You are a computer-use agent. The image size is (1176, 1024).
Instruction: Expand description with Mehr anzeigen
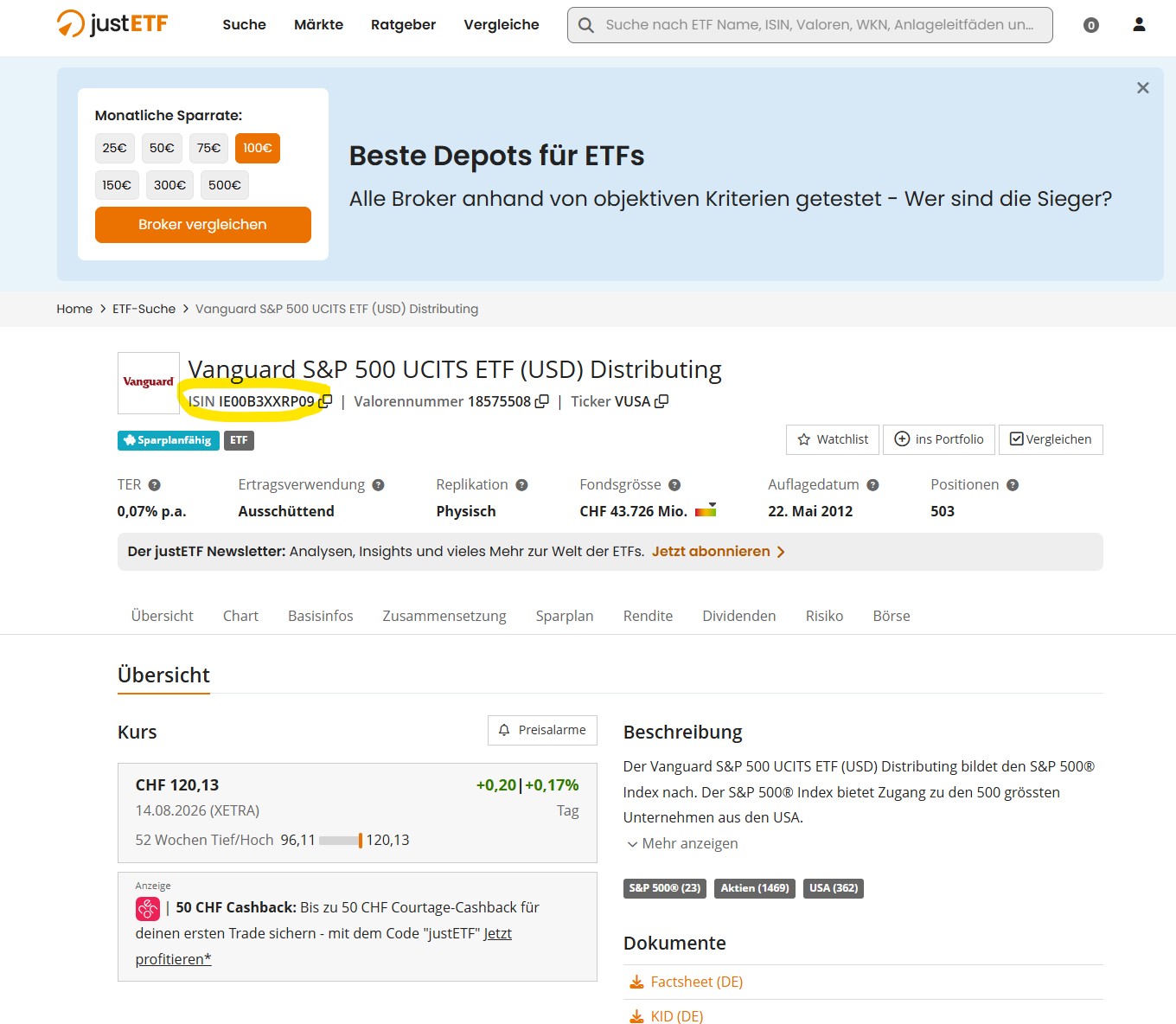(682, 843)
